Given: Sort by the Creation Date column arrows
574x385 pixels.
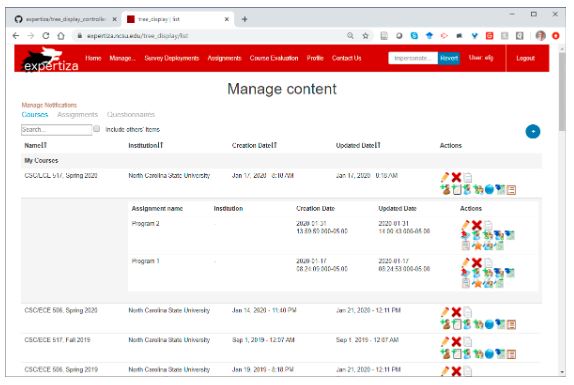Looking at the screenshot, I should tap(274, 145).
